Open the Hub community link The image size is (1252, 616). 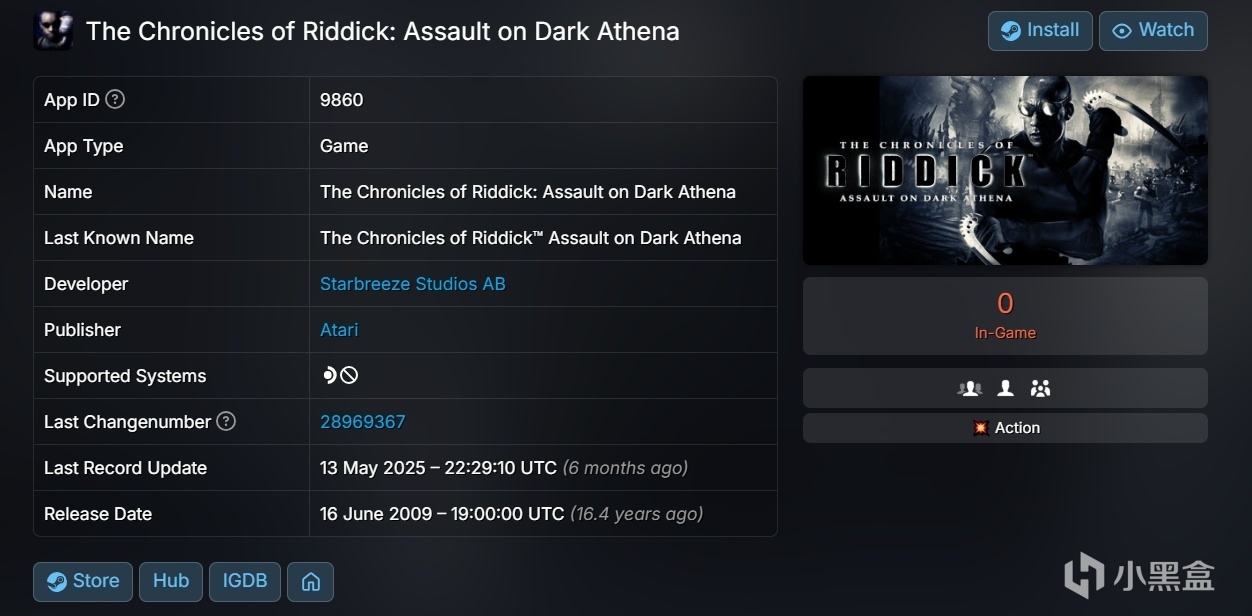tap(171, 581)
